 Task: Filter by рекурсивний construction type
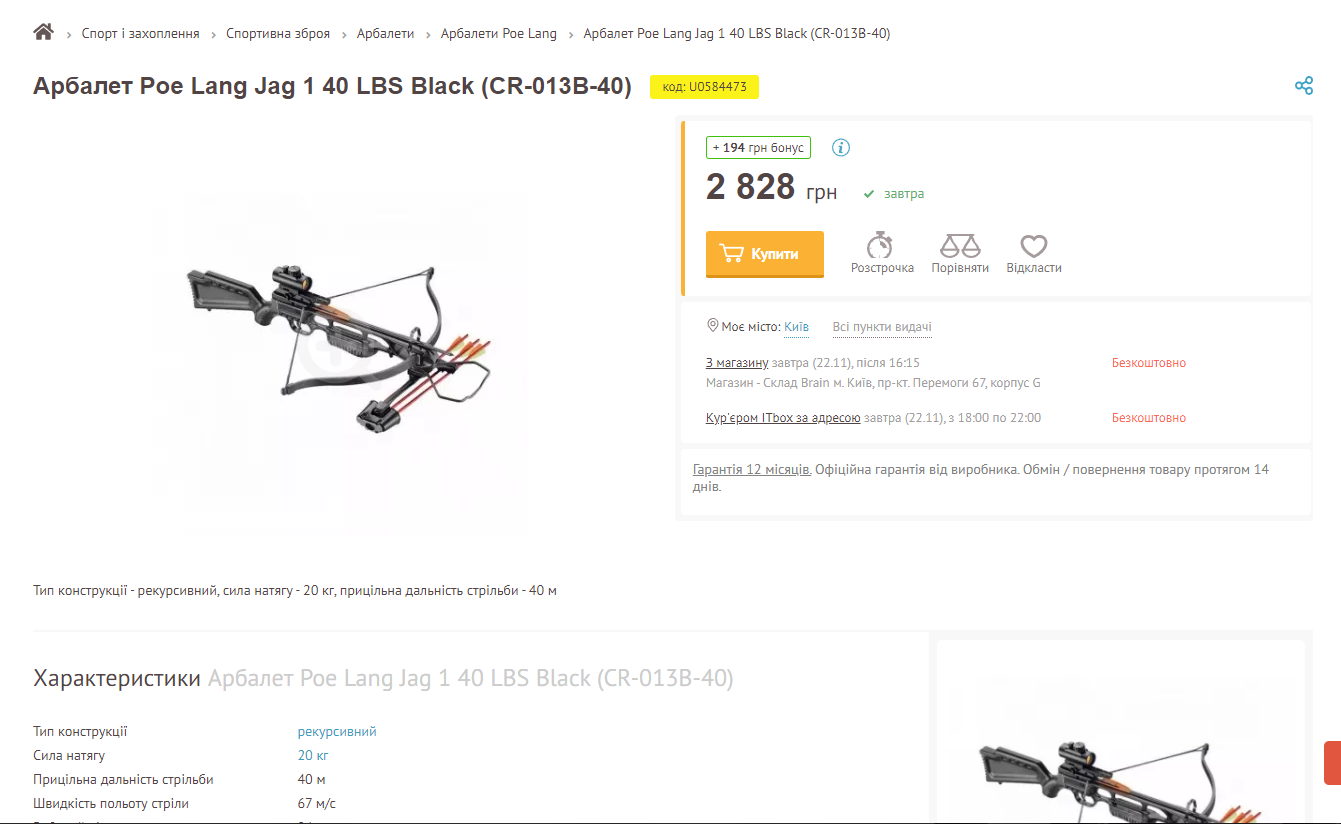(337, 732)
